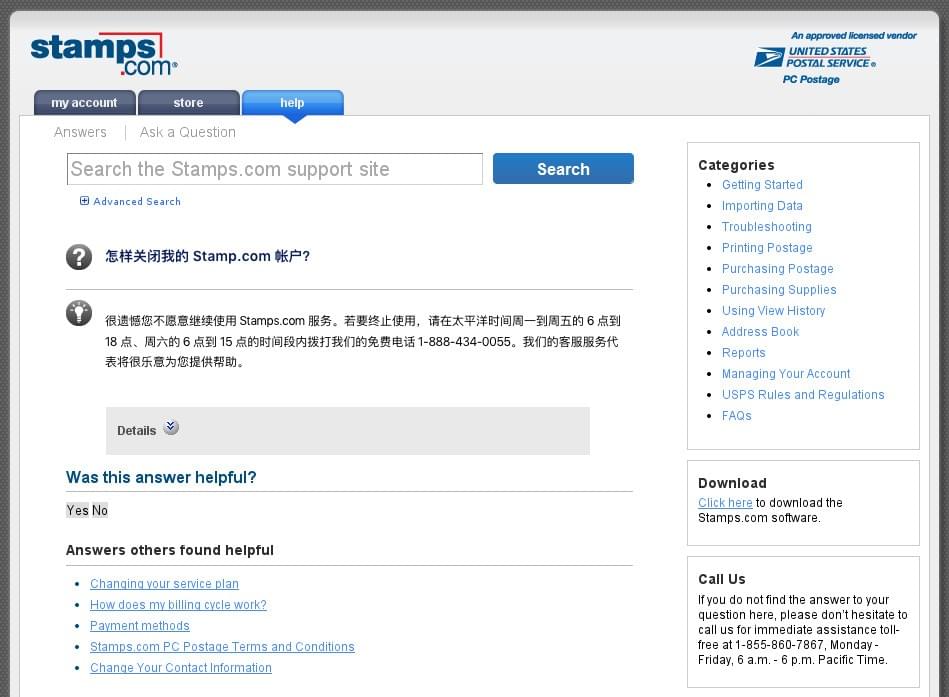This screenshot has width=949, height=697.
Task: Click the Was this answer helpful? heading
Action: [161, 477]
